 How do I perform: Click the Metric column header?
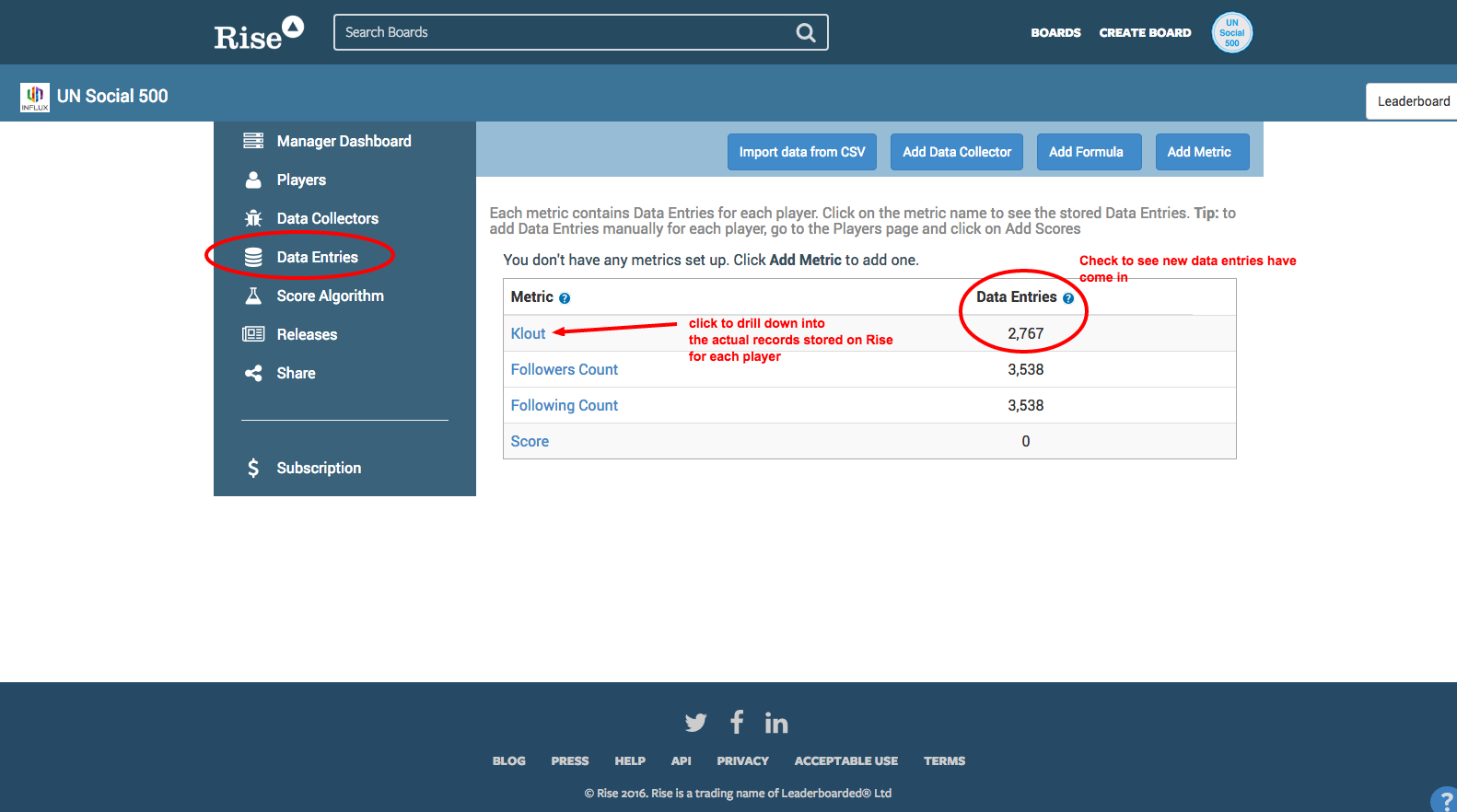tap(532, 296)
